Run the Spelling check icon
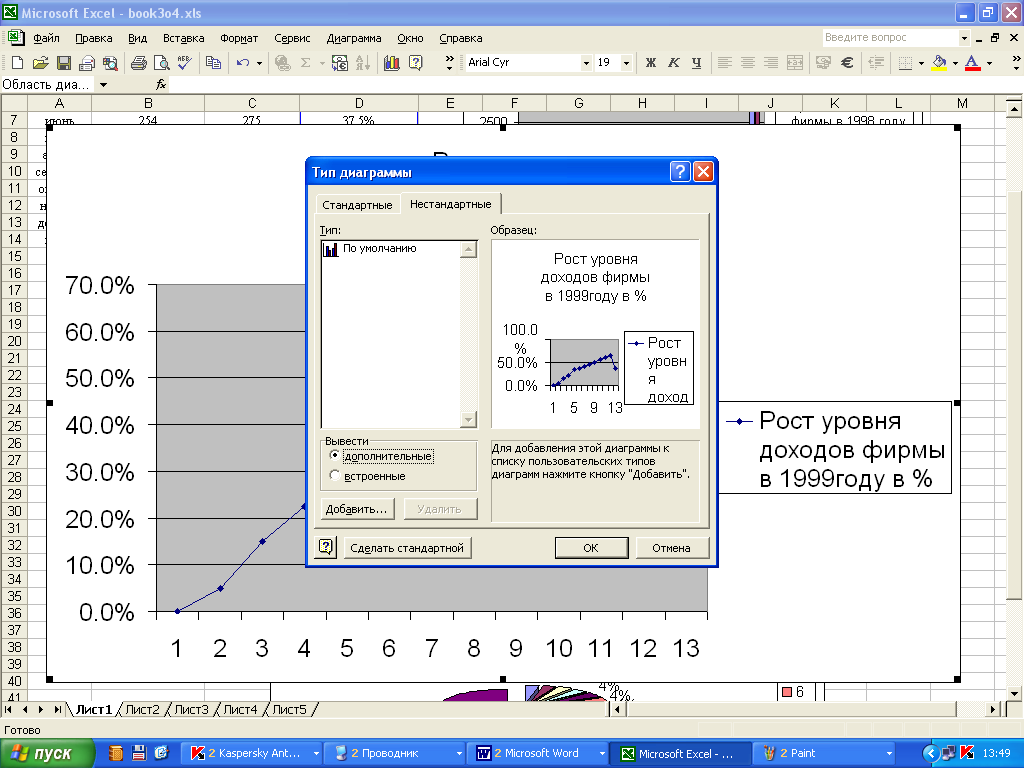This screenshot has height=768, width=1024. pos(185,63)
